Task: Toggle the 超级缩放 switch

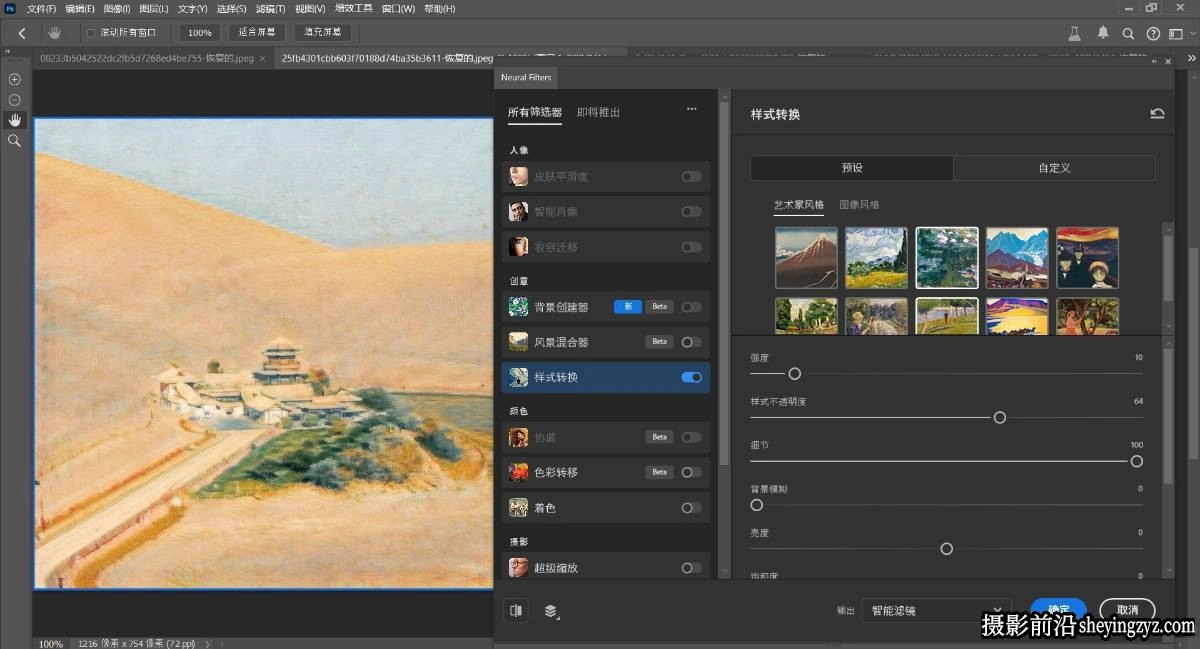Action: [691, 568]
